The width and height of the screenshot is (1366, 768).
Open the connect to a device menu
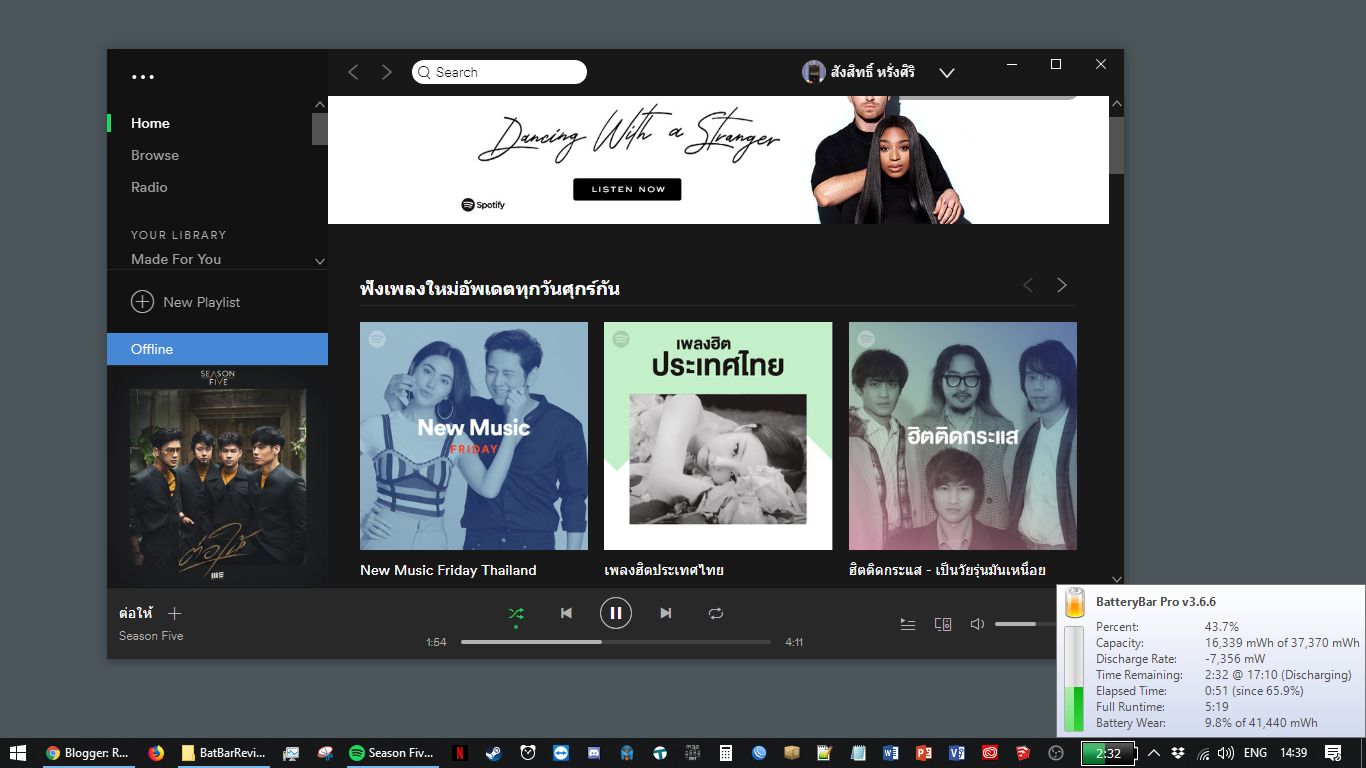click(x=943, y=624)
